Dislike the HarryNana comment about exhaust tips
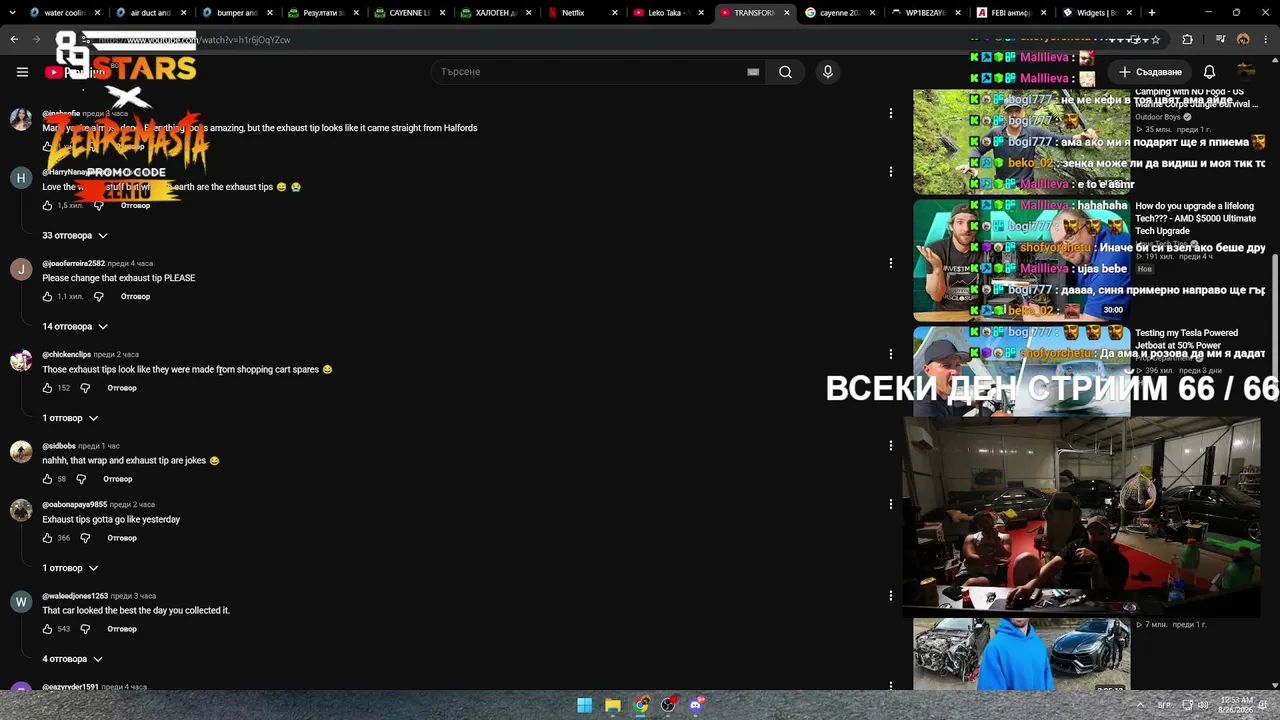 98,206
